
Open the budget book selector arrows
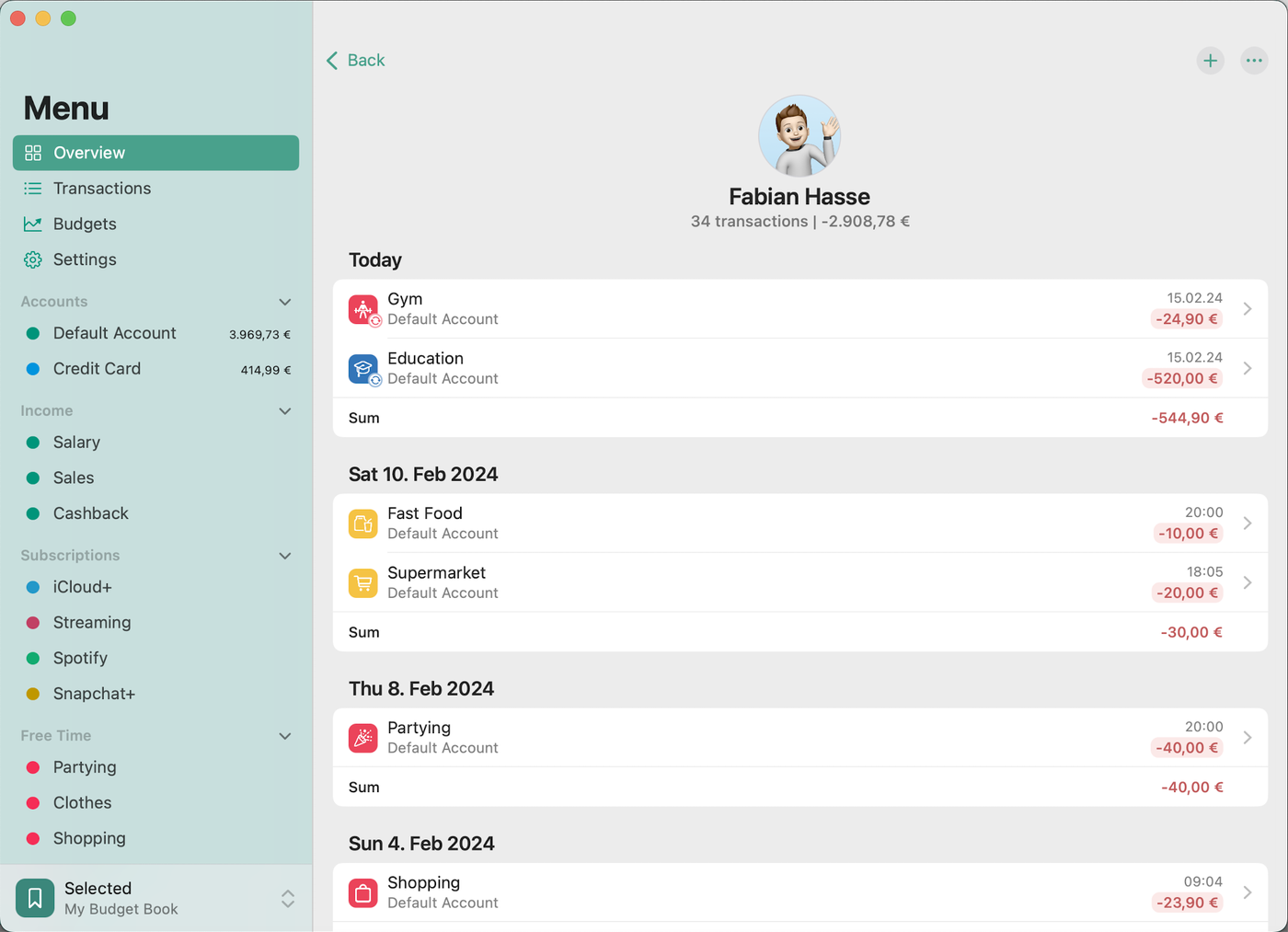tap(288, 899)
